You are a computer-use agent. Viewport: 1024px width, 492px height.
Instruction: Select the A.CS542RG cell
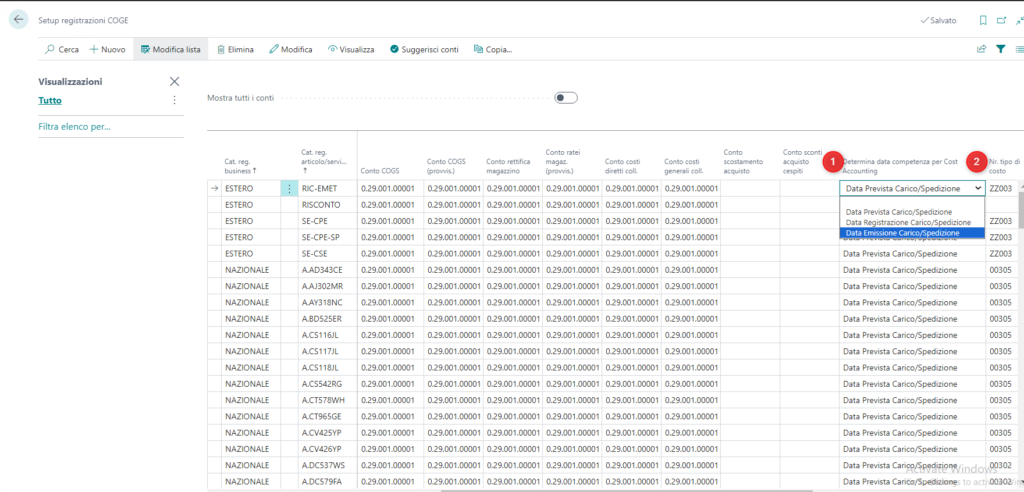pyautogui.click(x=327, y=384)
